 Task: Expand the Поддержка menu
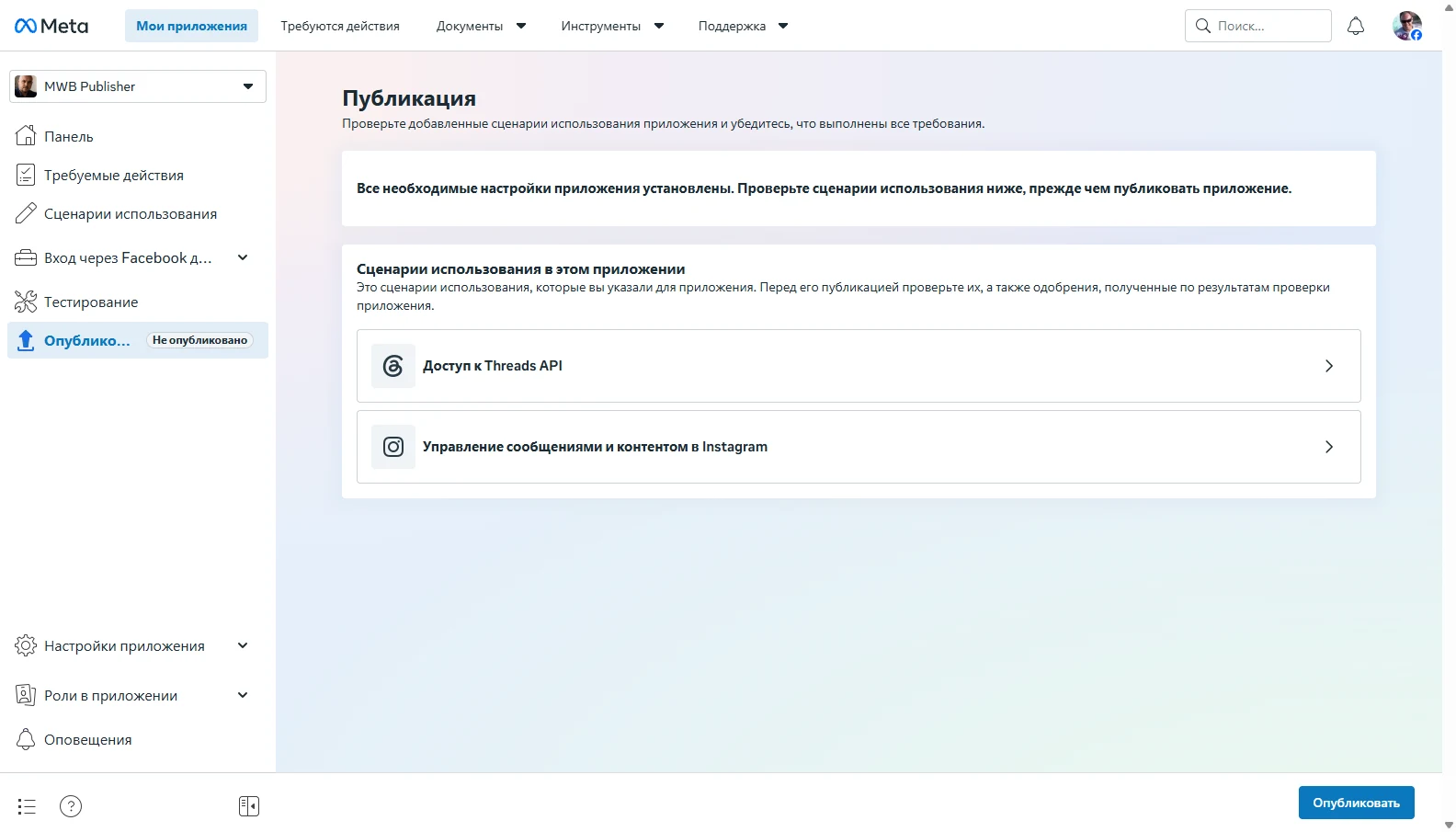pos(743,26)
